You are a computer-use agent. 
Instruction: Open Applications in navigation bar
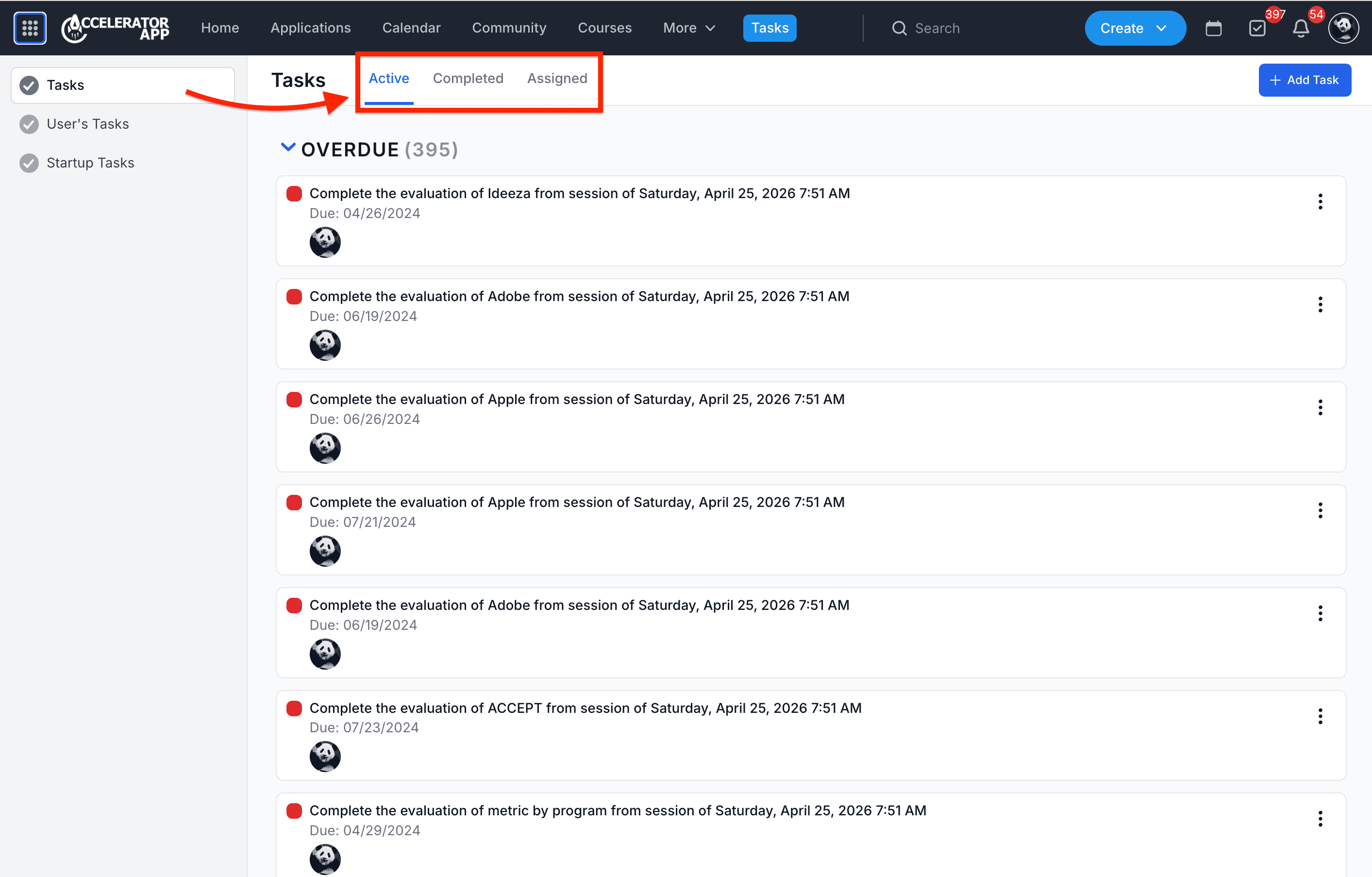pos(311,28)
